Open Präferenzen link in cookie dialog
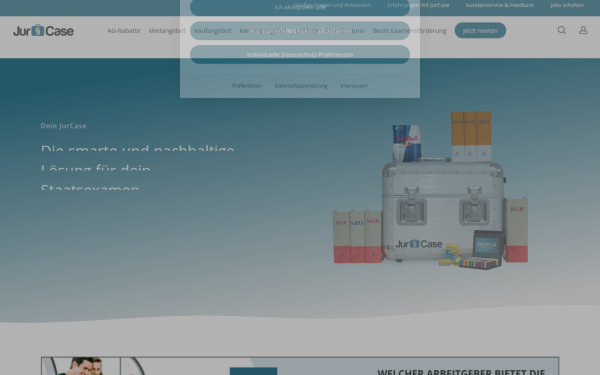This screenshot has width=600, height=375. click(x=247, y=86)
